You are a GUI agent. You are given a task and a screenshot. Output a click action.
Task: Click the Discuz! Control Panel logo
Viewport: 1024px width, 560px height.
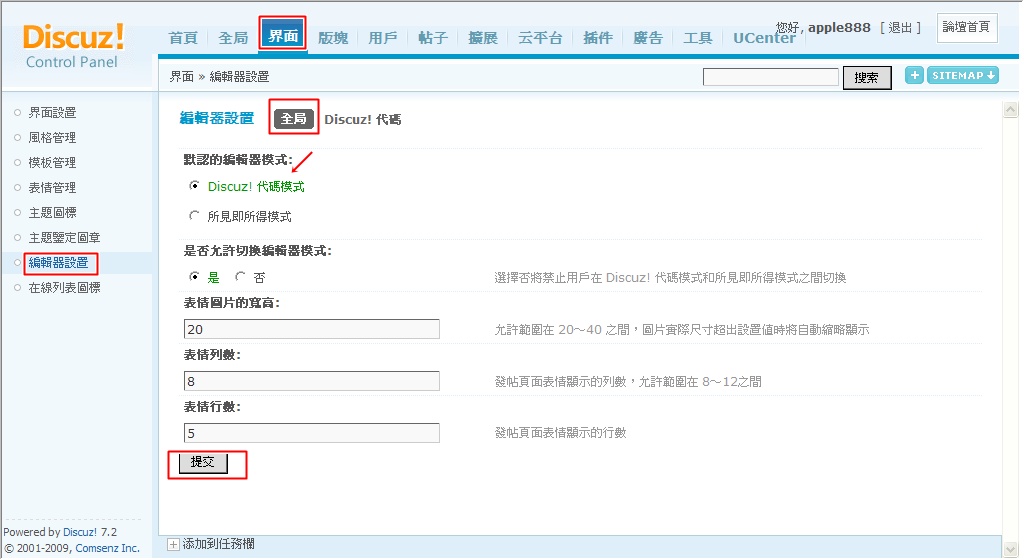(x=72, y=46)
